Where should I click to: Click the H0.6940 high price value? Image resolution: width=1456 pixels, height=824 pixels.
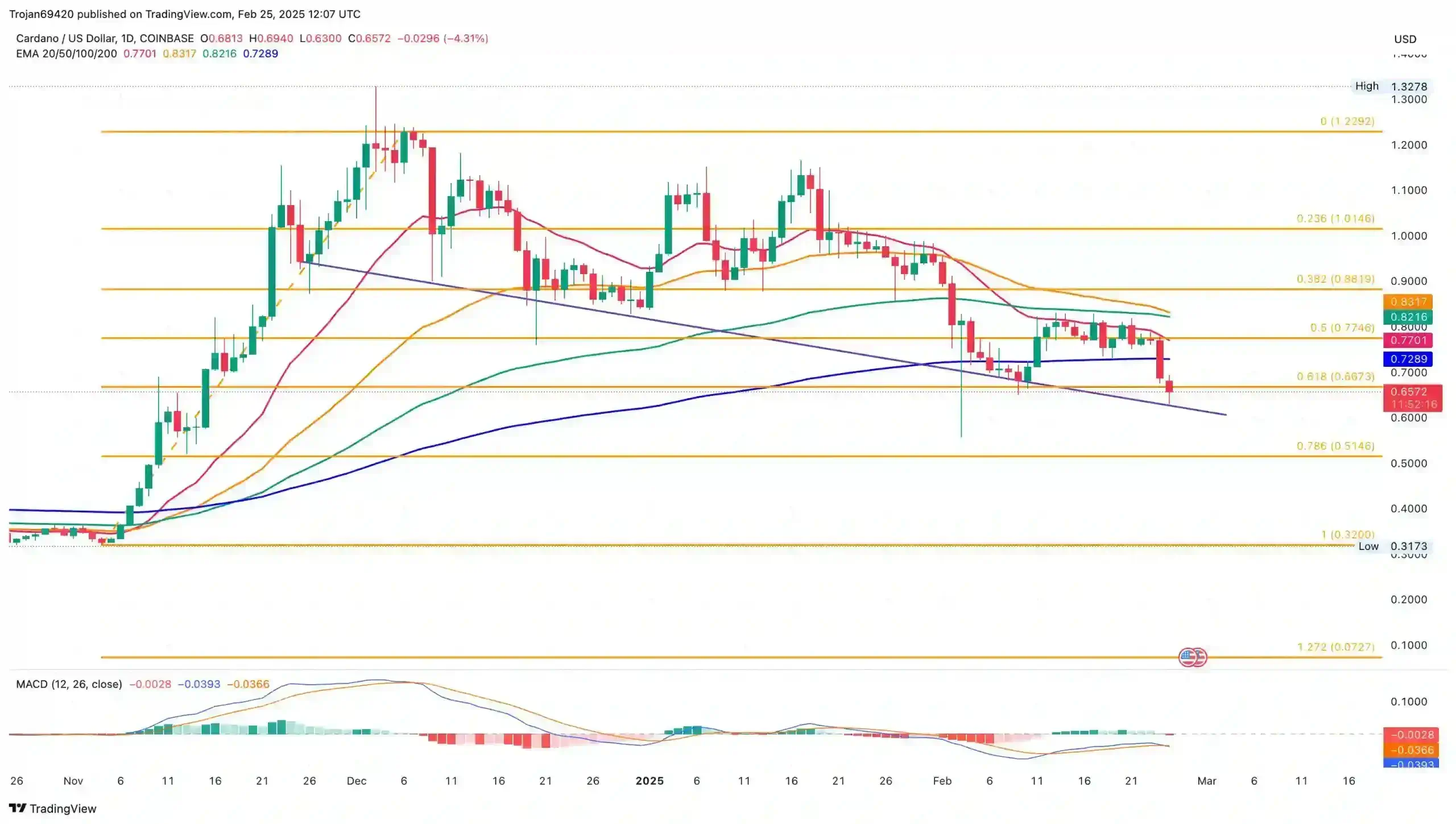271,38
